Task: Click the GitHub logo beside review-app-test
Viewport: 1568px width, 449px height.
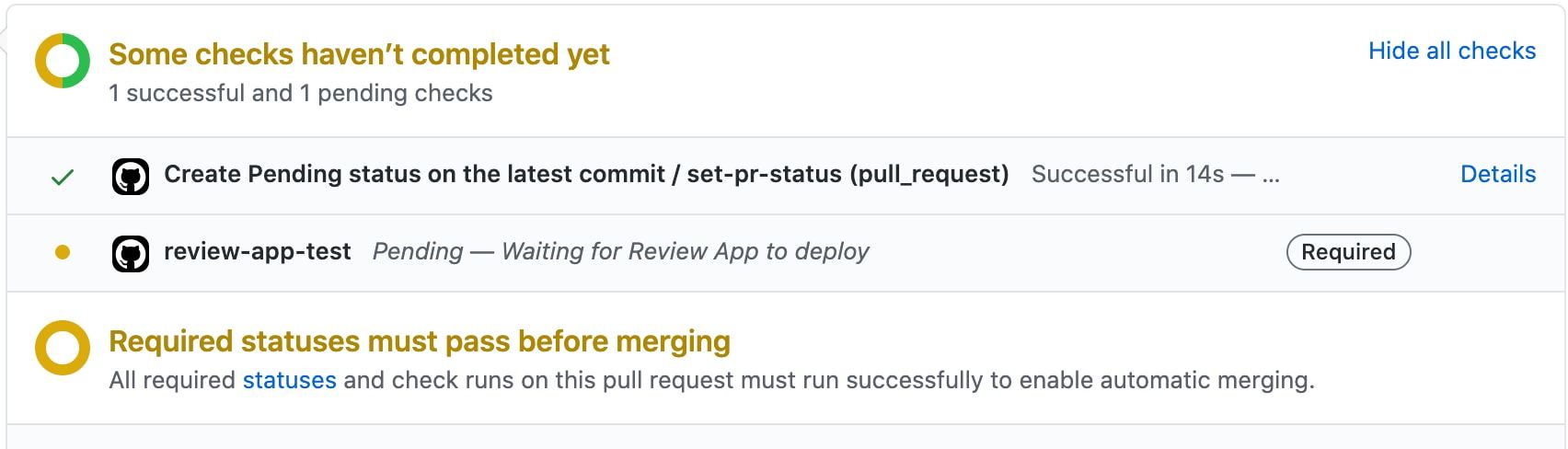Action: (131, 253)
